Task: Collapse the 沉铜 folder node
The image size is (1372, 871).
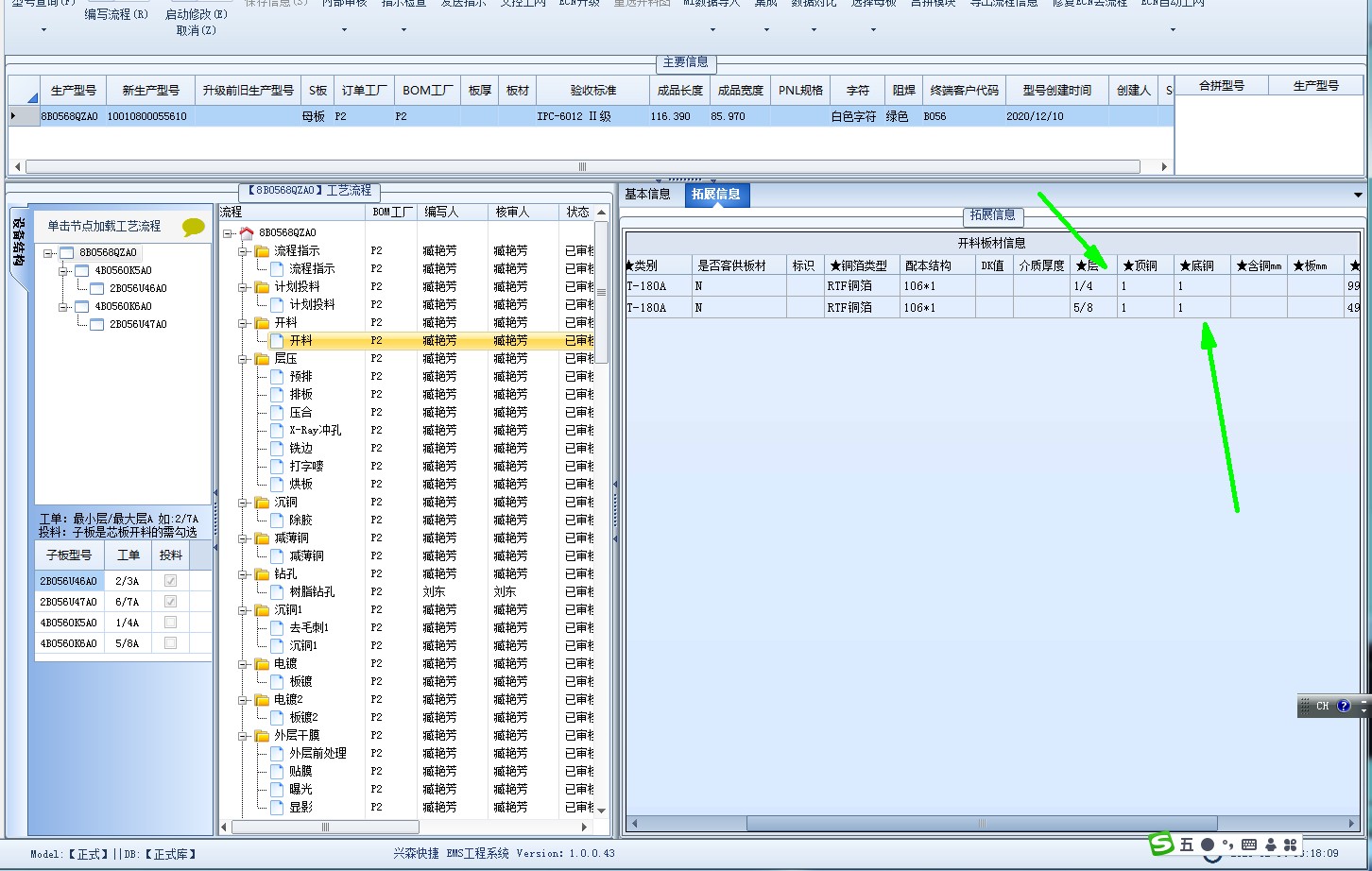Action: click(x=243, y=502)
